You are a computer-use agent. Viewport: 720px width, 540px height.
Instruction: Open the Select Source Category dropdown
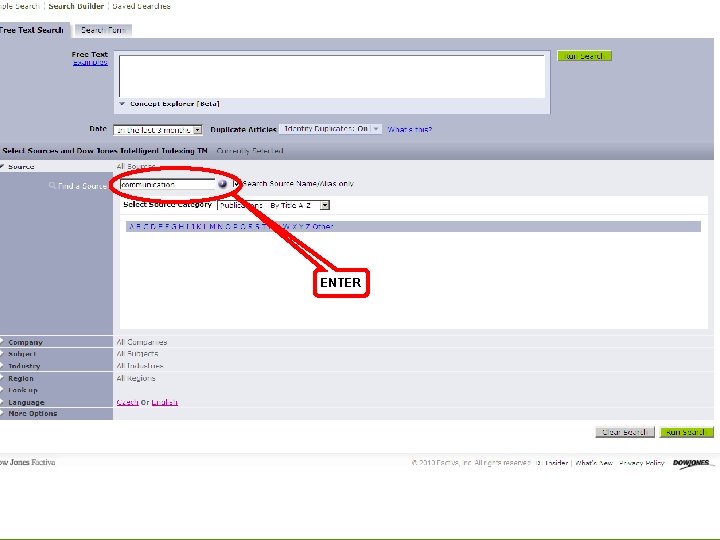274,205
